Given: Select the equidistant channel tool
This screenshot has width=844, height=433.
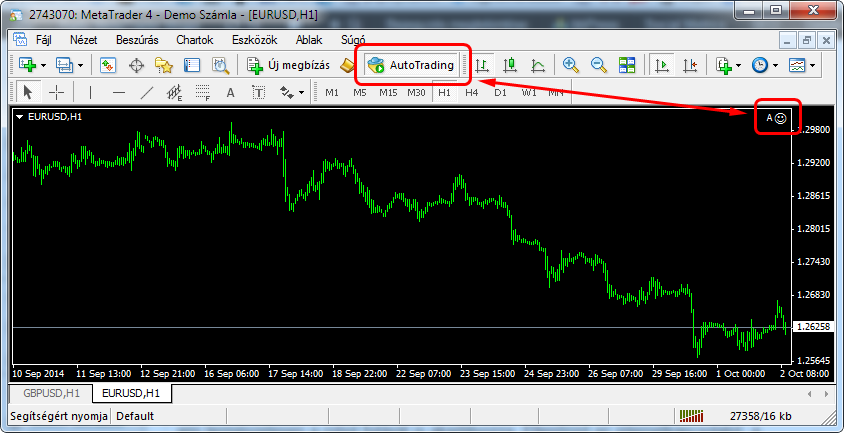Looking at the screenshot, I should pyautogui.click(x=174, y=93).
